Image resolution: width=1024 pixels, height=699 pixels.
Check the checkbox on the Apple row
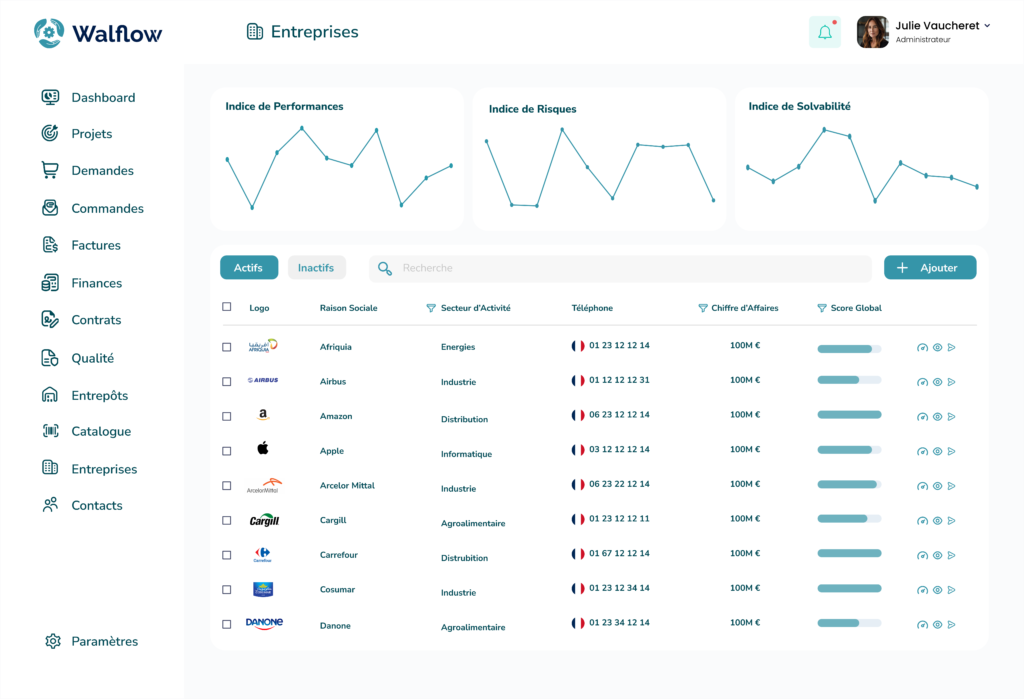(226, 450)
